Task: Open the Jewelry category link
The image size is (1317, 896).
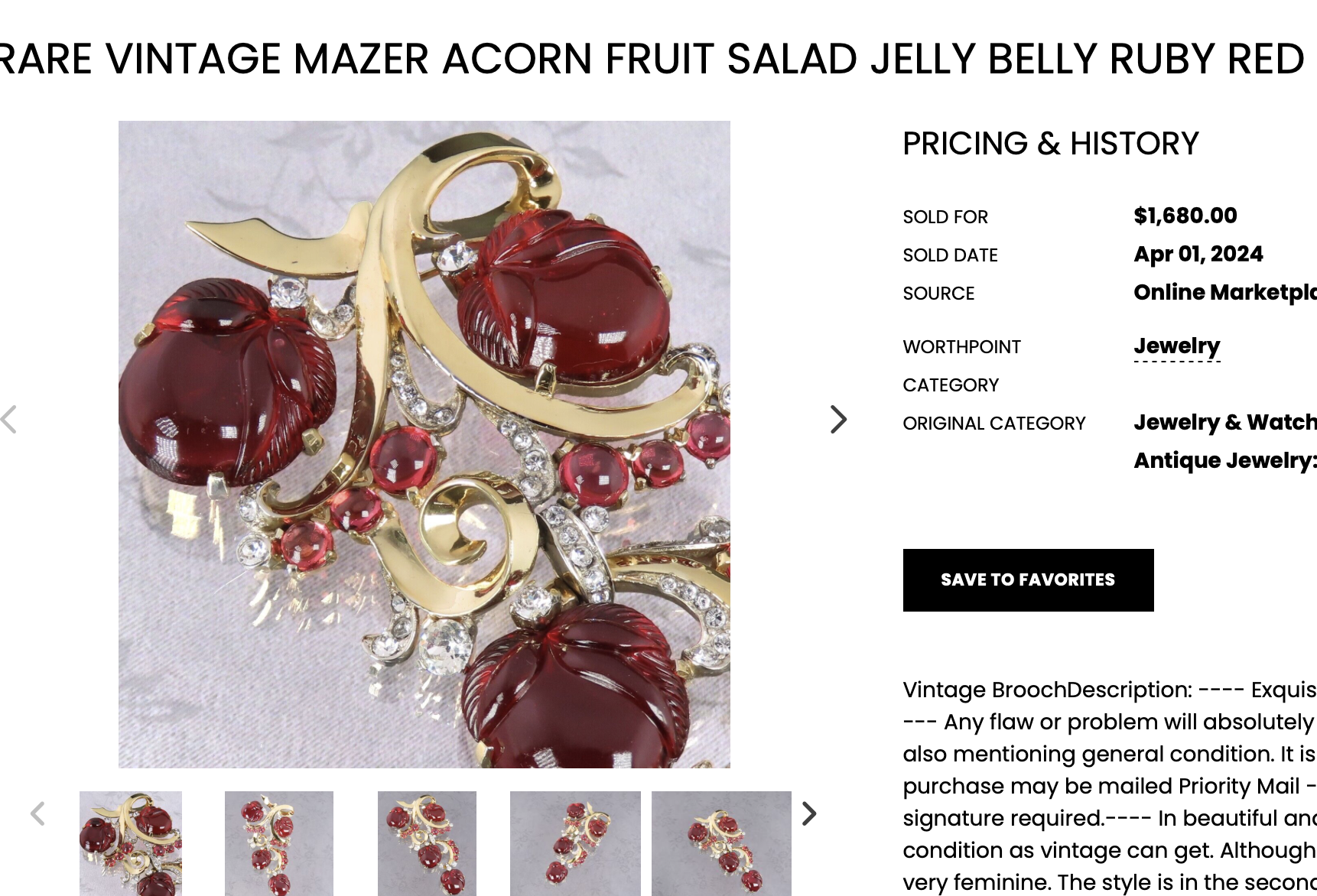Action: pyautogui.click(x=1177, y=346)
